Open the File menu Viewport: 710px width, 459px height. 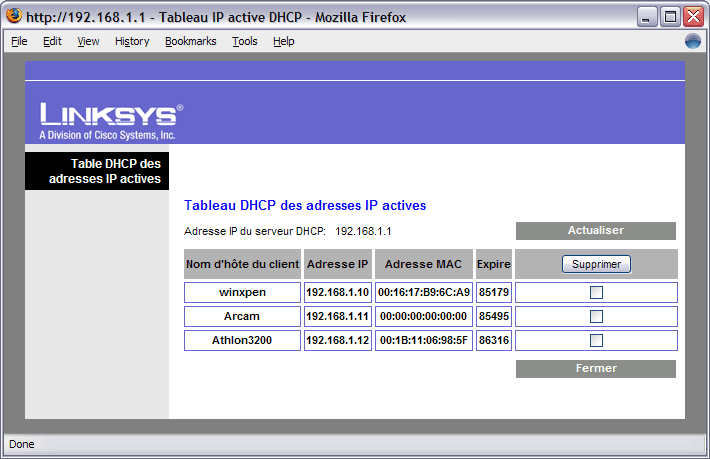click(19, 41)
